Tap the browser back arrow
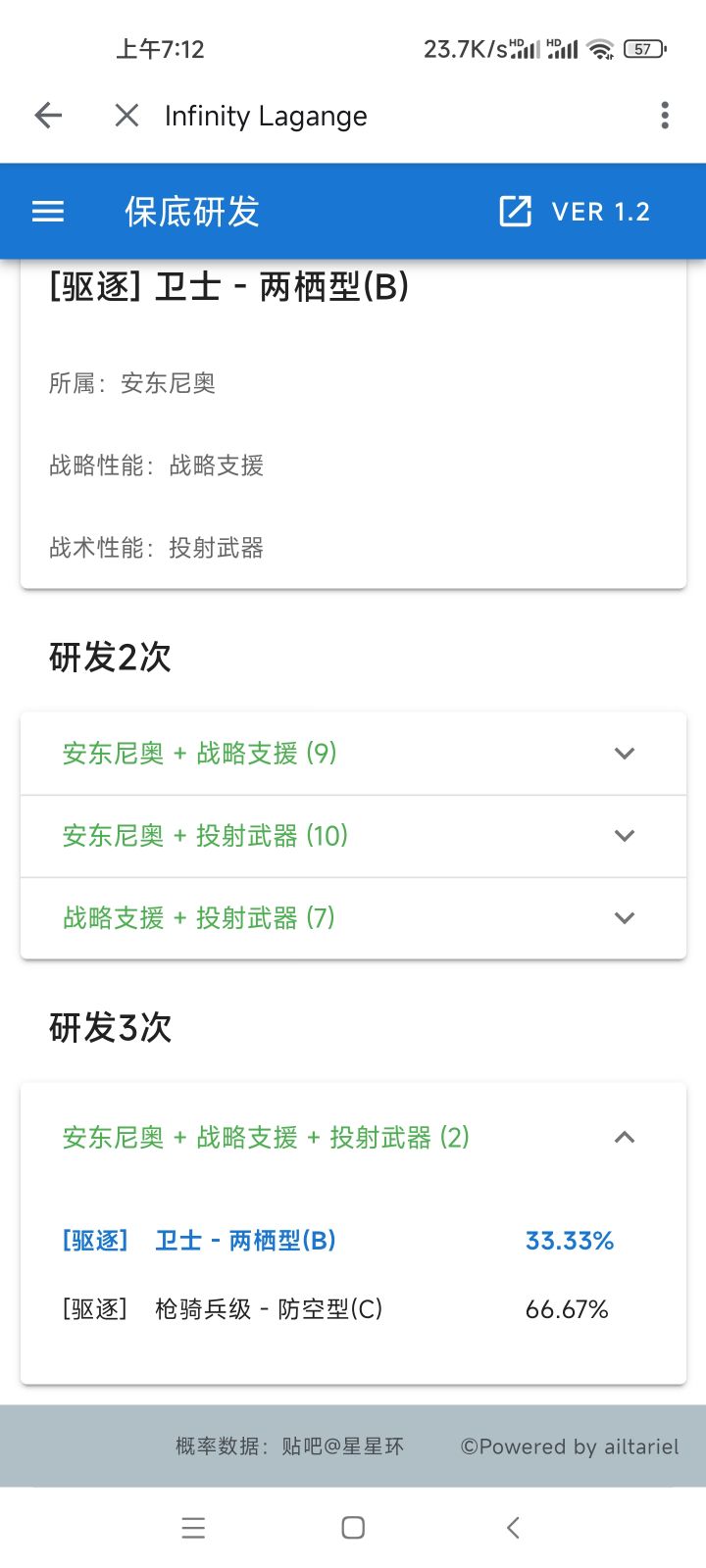Screen dimensions: 706x1568 pyautogui.click(x=48, y=116)
